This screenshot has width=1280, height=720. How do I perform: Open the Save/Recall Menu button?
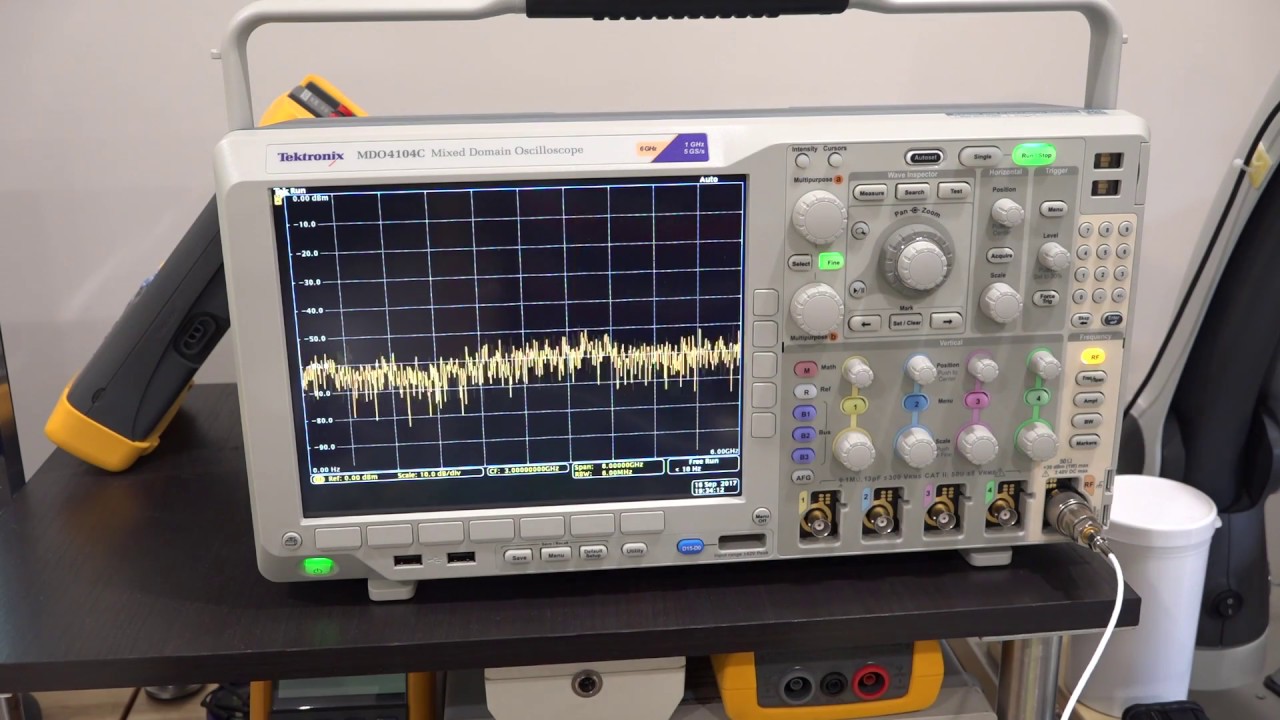[x=556, y=554]
